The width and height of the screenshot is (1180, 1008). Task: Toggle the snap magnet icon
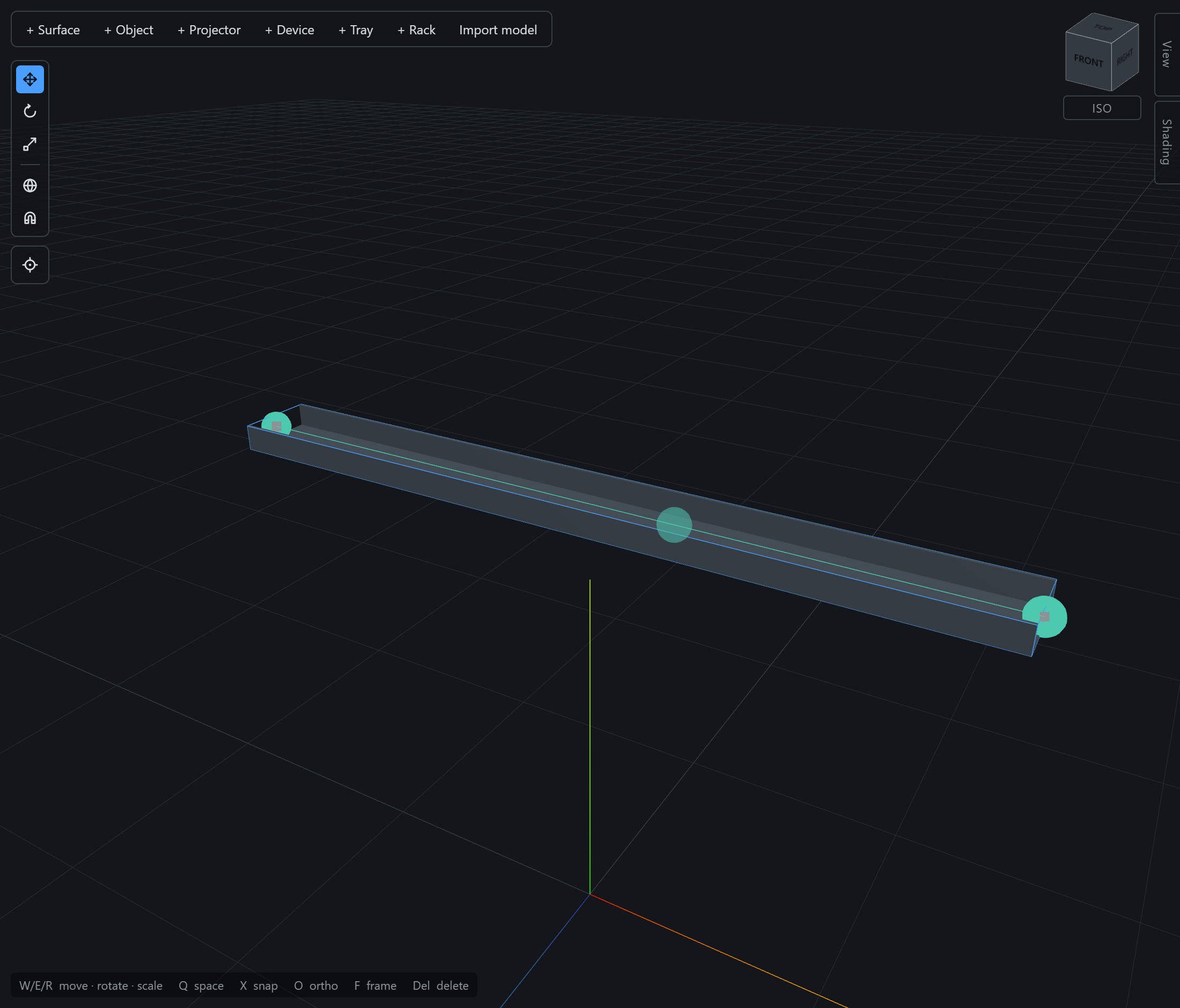click(30, 218)
